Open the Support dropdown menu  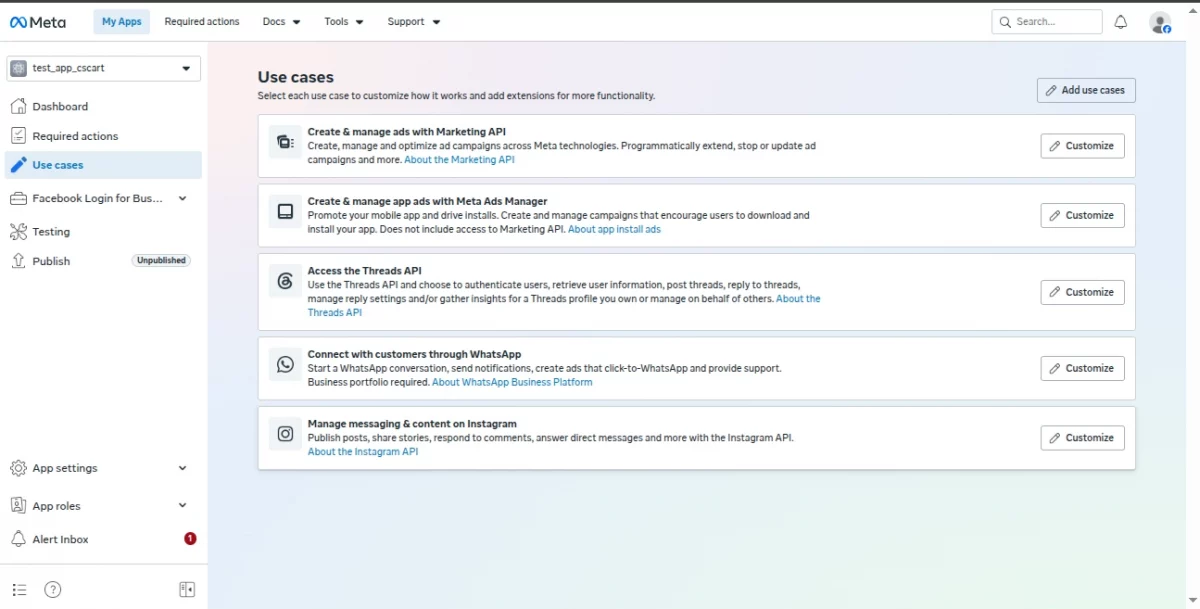[414, 21]
